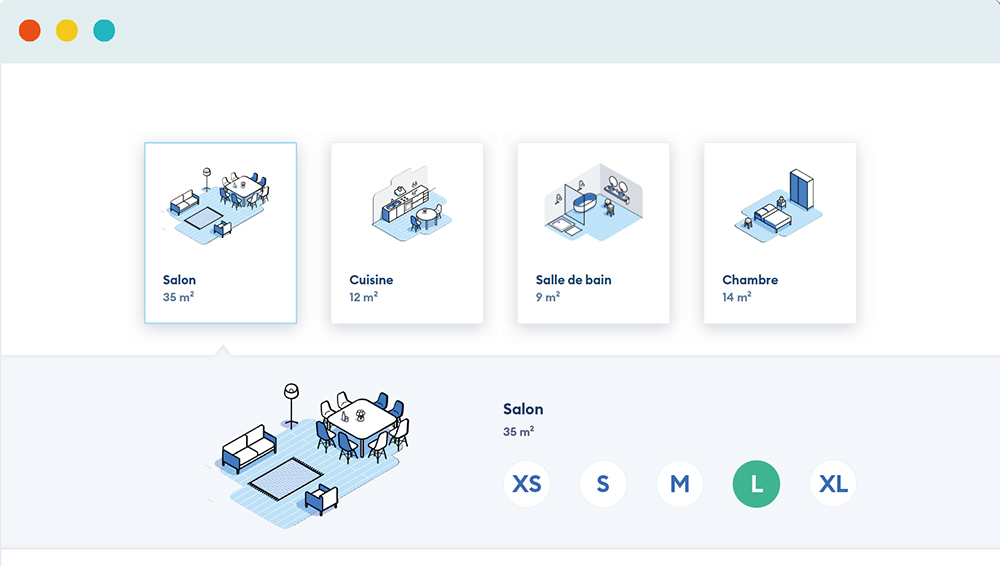Screen dimensions: 1000x566
Task: Click the 9 m² area text
Action: point(547,297)
